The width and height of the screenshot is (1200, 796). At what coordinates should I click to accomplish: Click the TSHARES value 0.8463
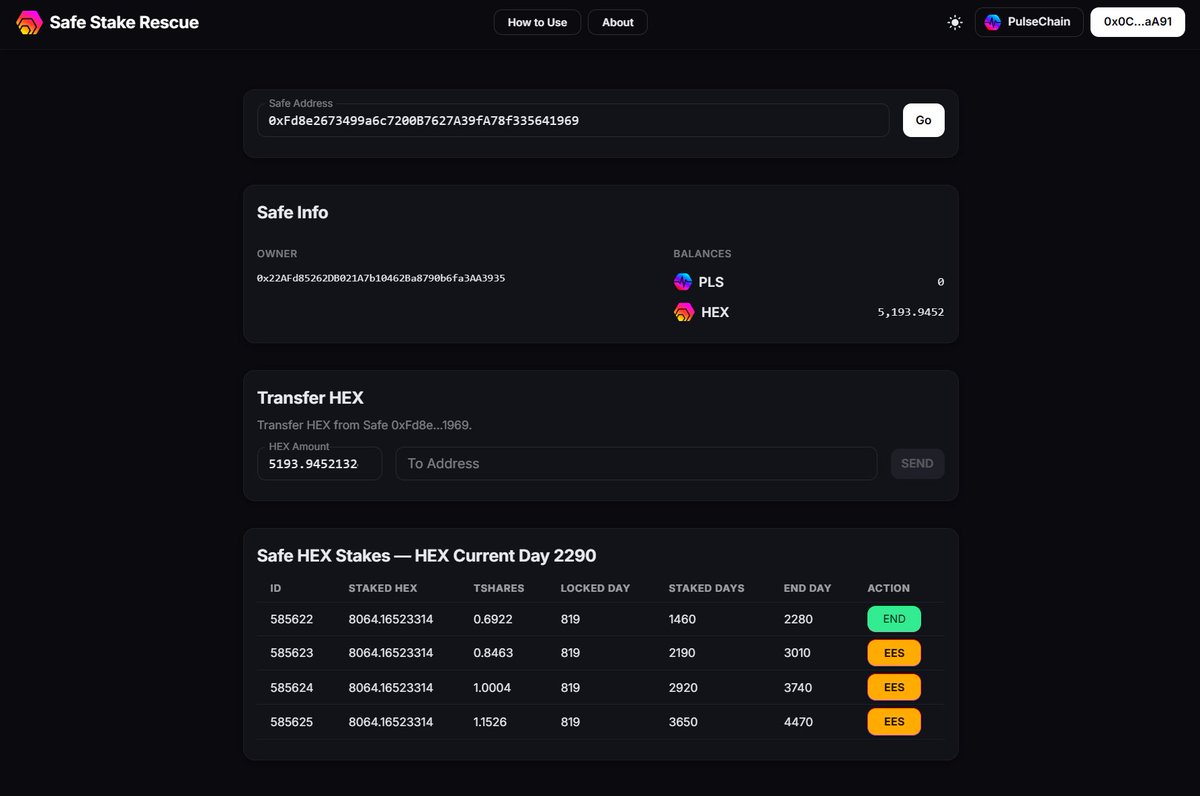493,653
